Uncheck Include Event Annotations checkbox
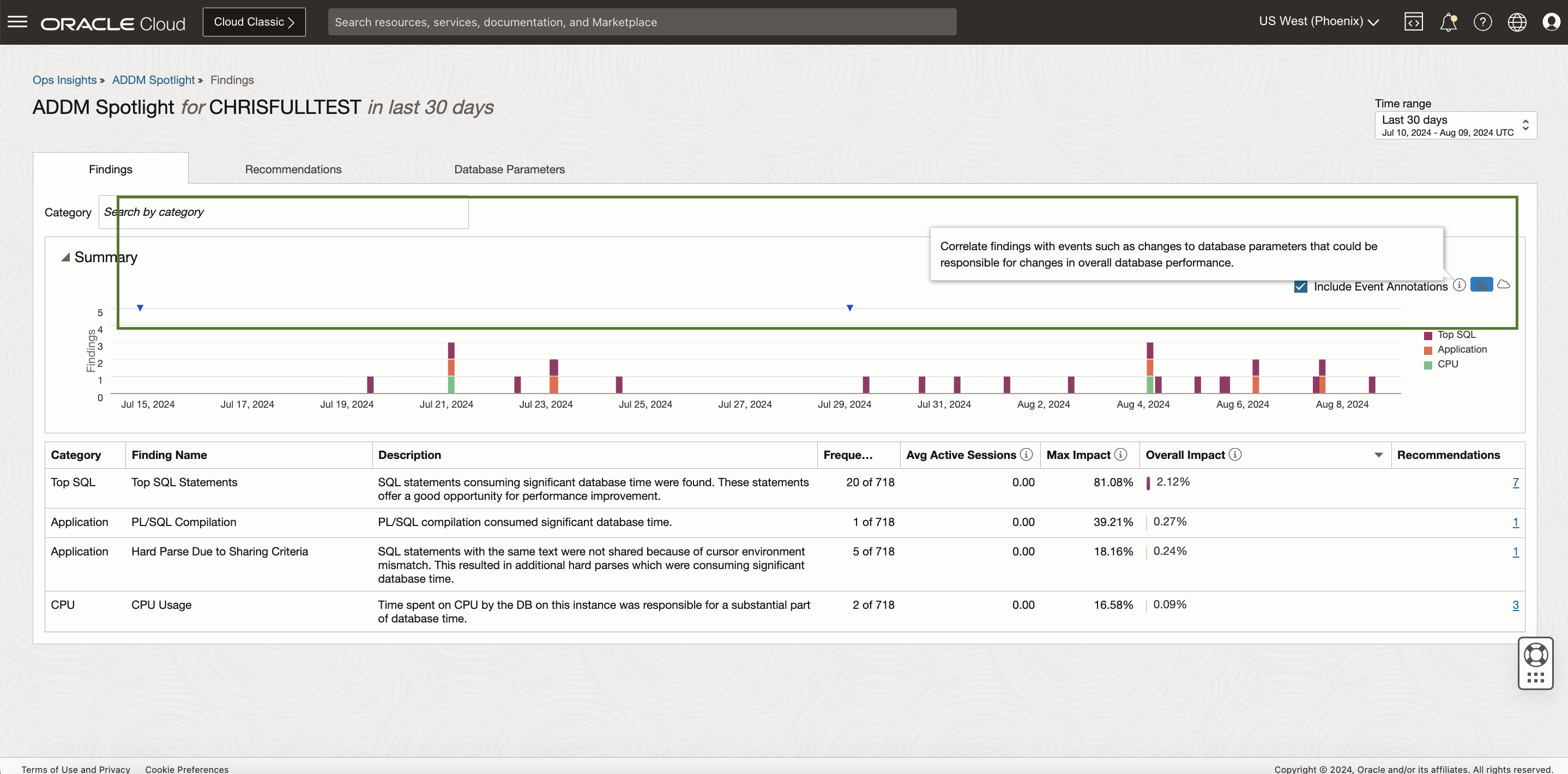This screenshot has height=774, width=1568. [1301, 287]
